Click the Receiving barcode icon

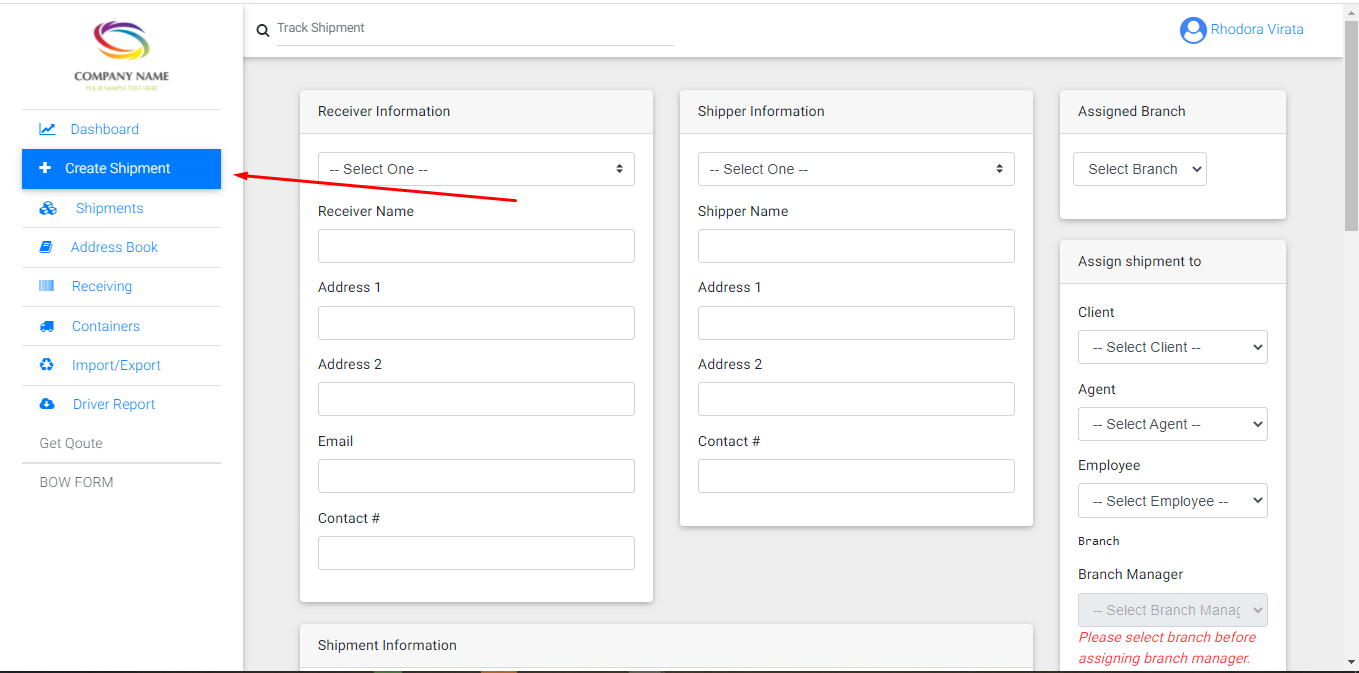click(x=46, y=286)
